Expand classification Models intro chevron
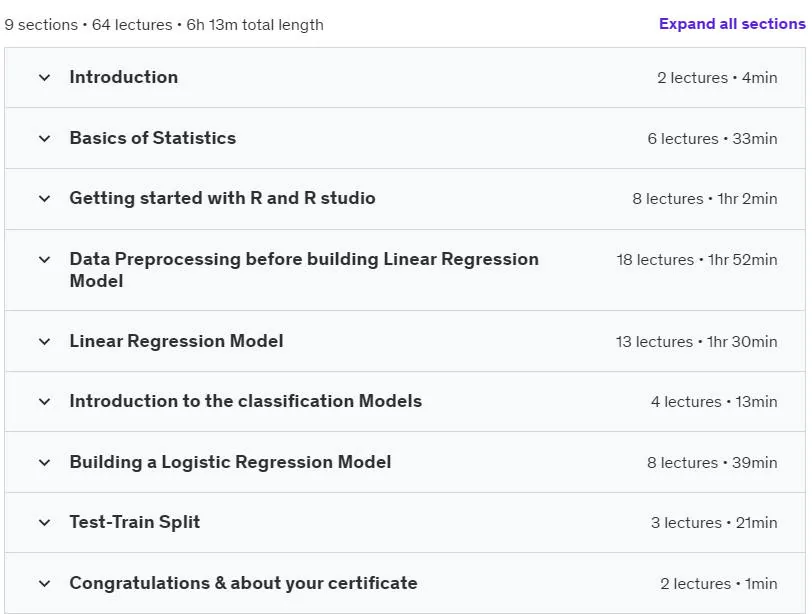This screenshot has width=812, height=614. click(45, 402)
